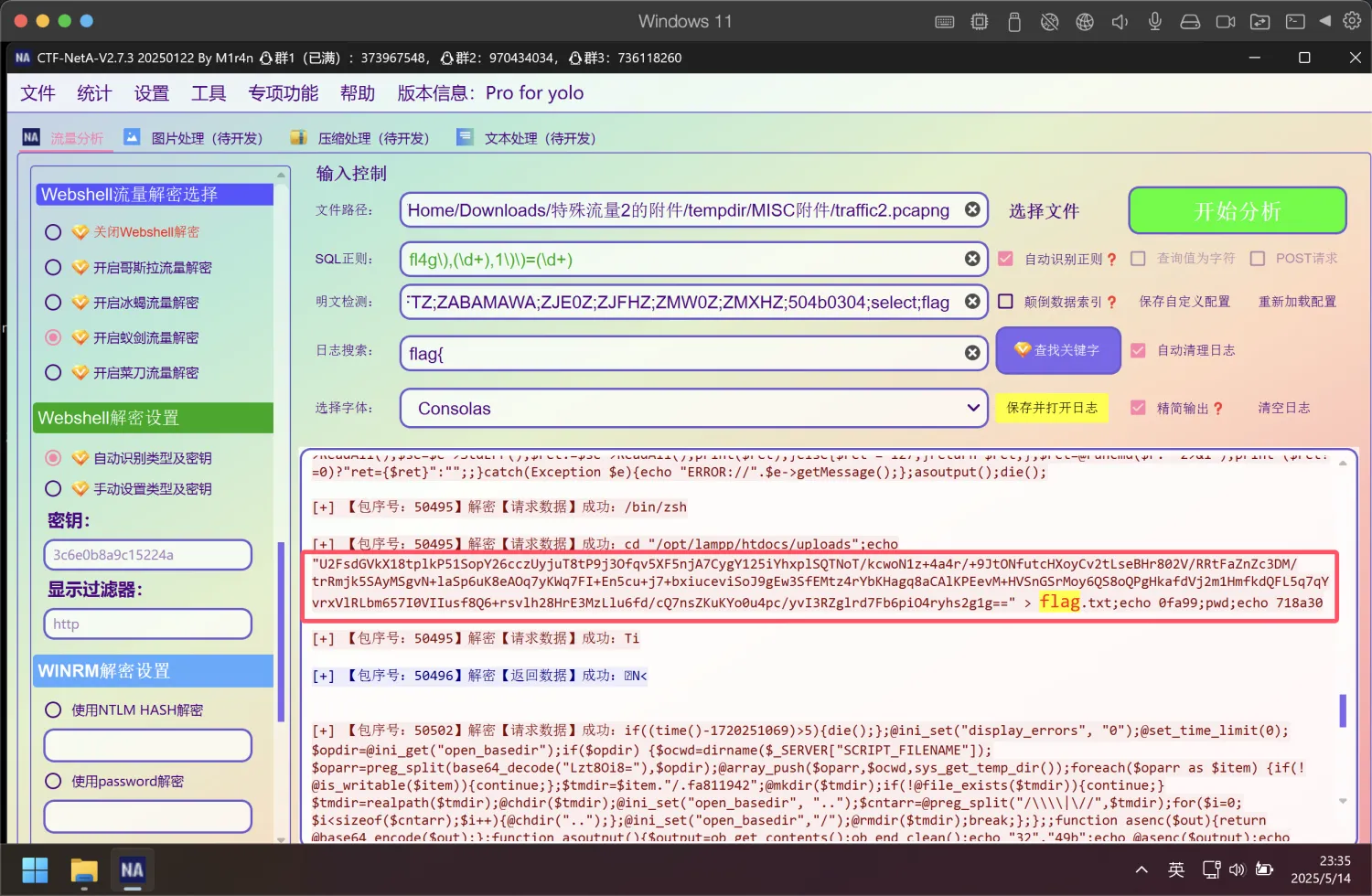
Task: Click the green 开始分析 button
Action: click(1238, 211)
